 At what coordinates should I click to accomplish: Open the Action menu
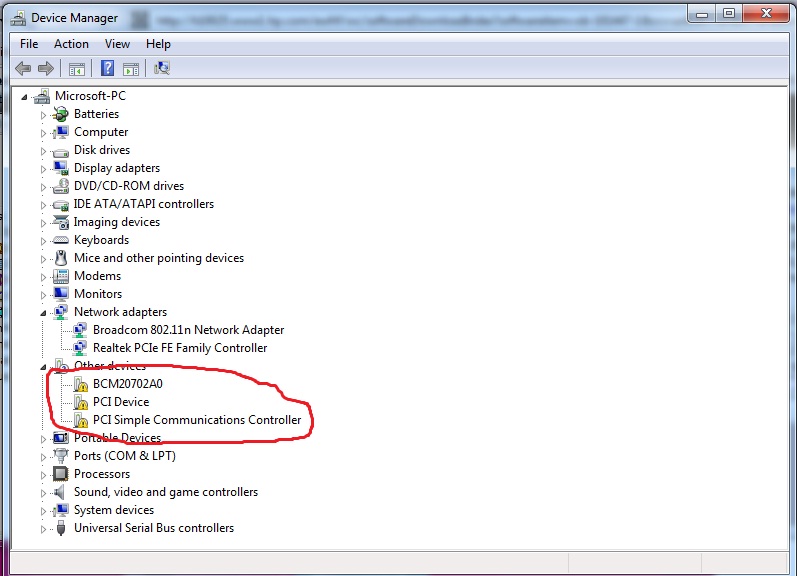(x=71, y=44)
